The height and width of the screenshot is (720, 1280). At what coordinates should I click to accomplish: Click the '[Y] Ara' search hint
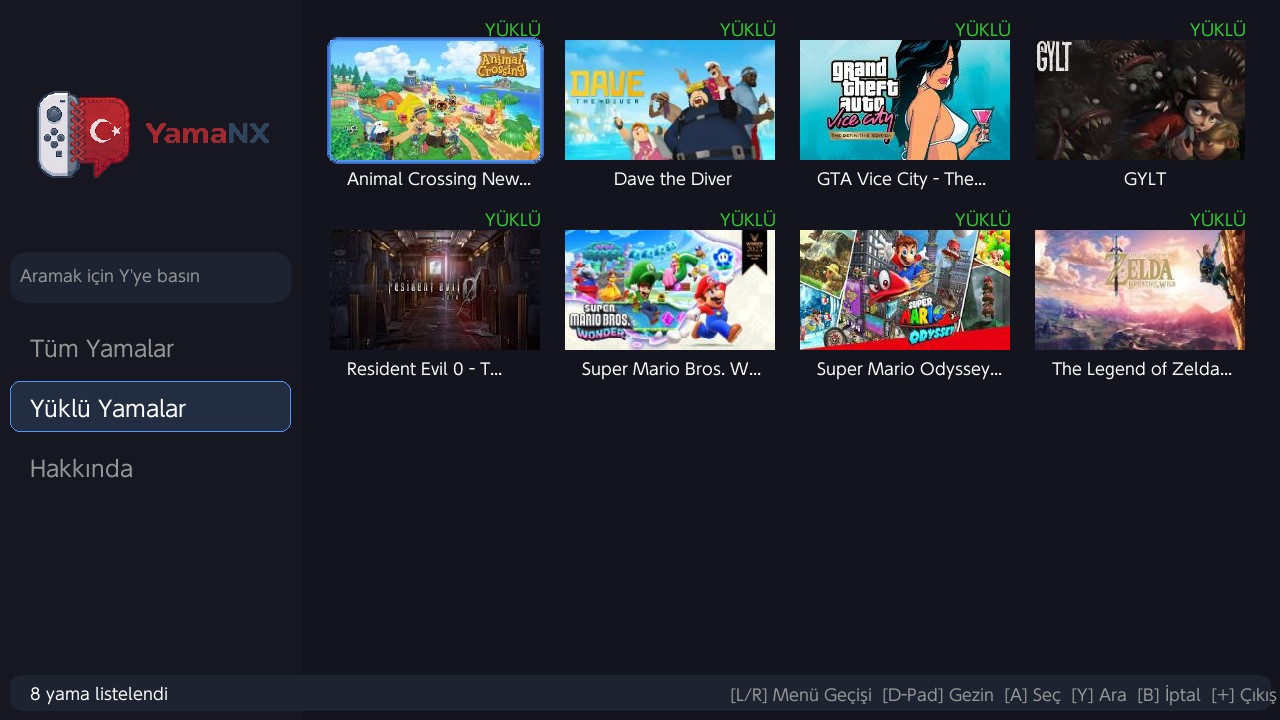point(1099,695)
